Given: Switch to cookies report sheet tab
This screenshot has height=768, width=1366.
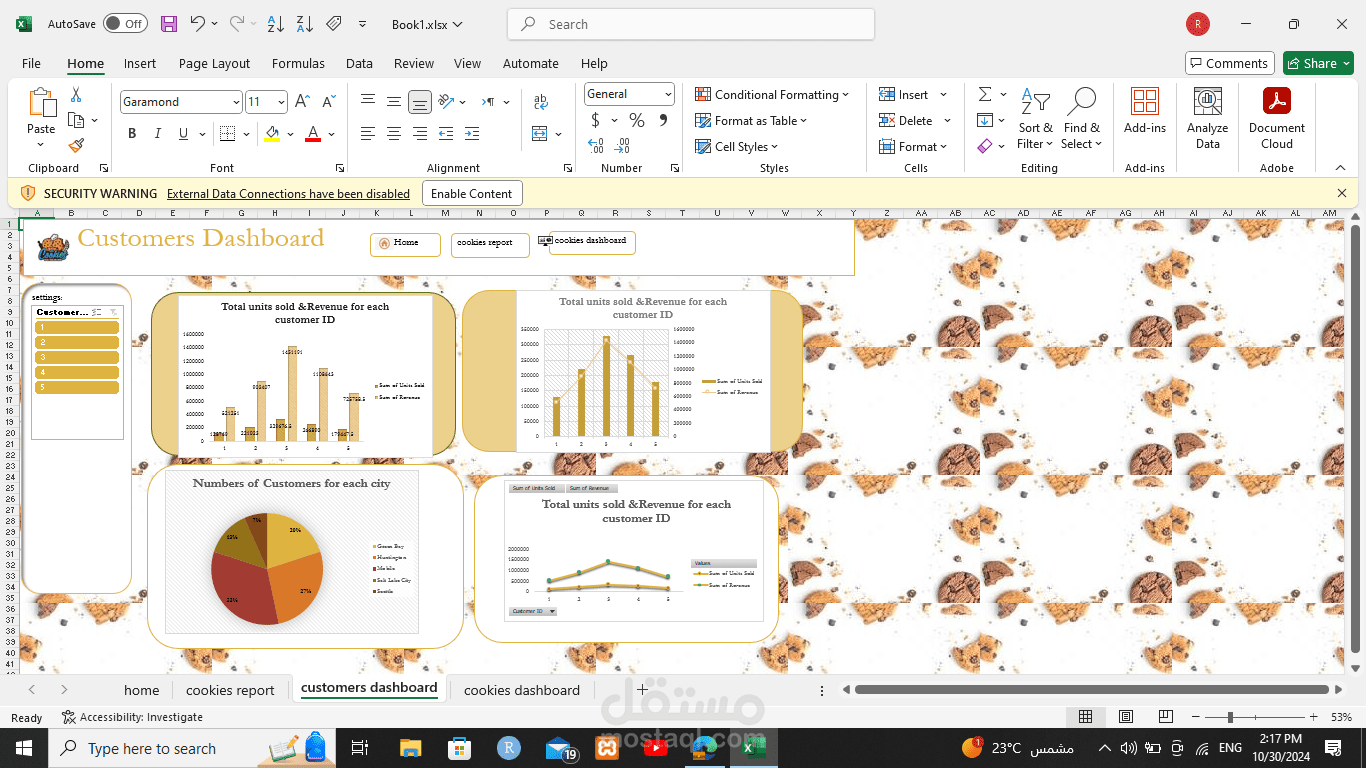Looking at the screenshot, I should pos(230,690).
